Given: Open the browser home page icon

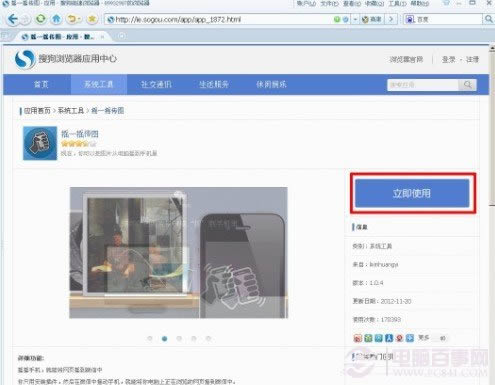Looking at the screenshot, I should (x=56, y=19).
